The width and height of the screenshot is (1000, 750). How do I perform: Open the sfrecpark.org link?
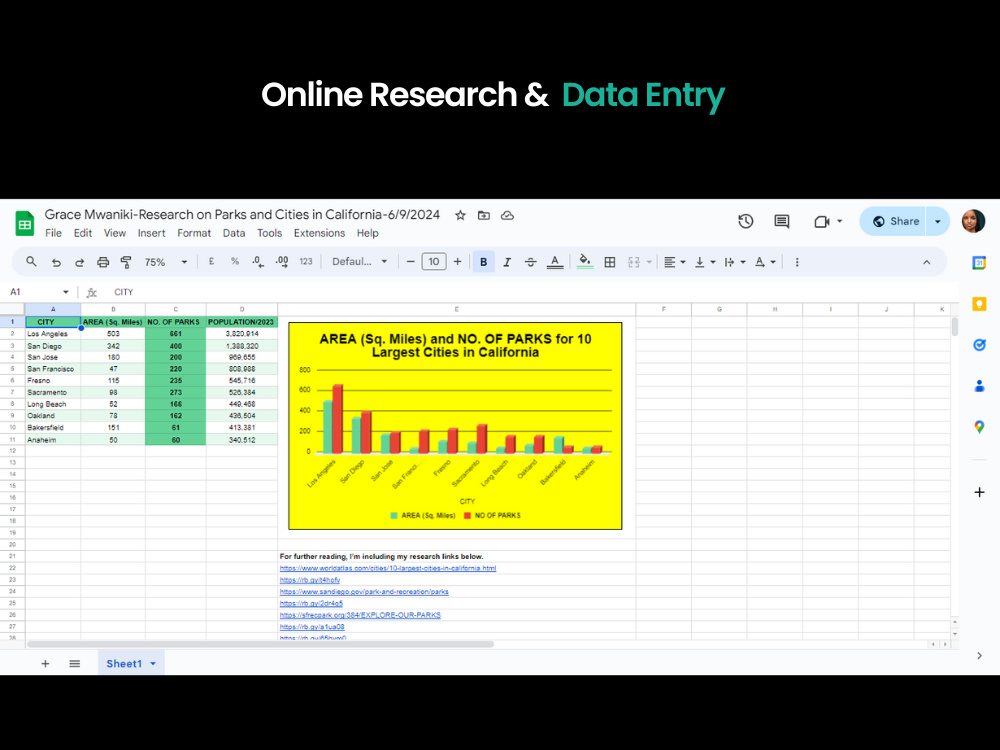pyautogui.click(x=360, y=615)
